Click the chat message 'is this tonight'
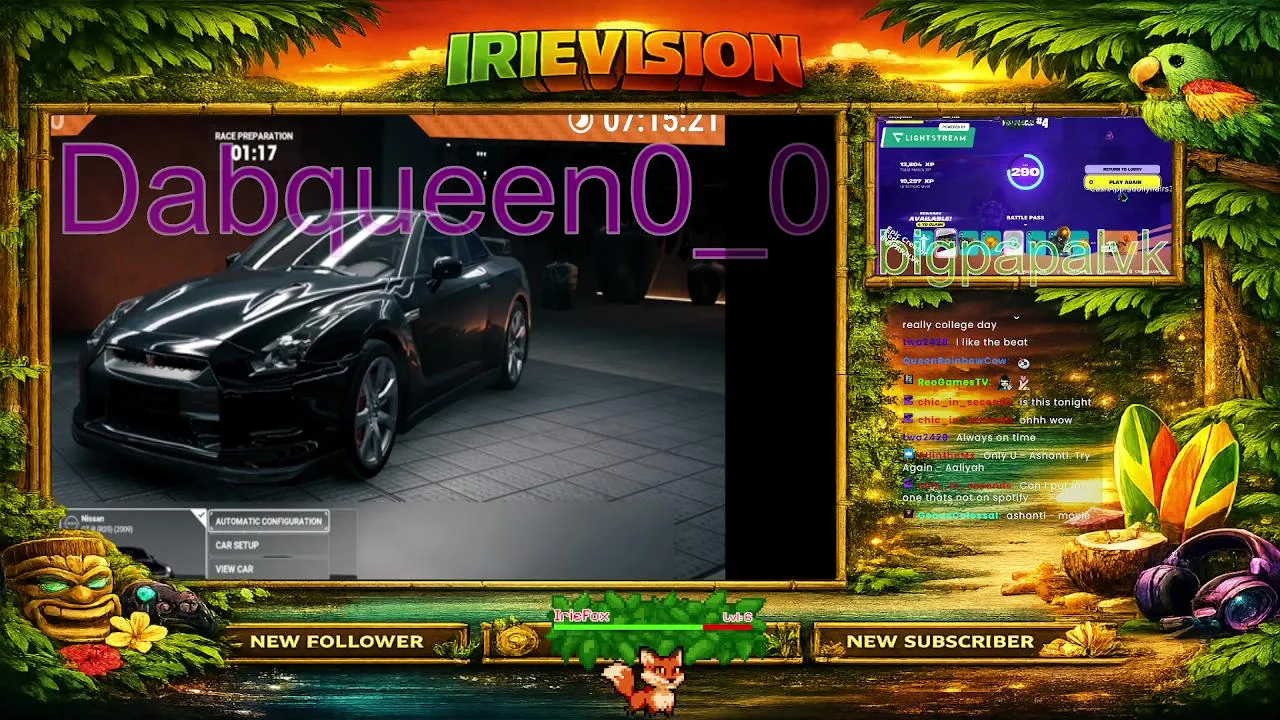 [x=1055, y=402]
